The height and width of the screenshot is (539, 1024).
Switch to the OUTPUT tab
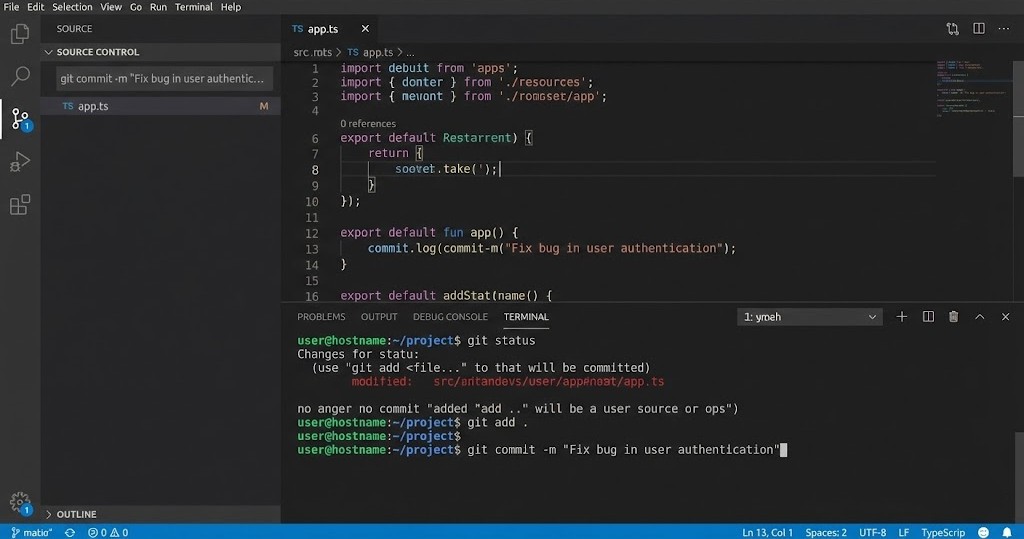[x=379, y=317]
